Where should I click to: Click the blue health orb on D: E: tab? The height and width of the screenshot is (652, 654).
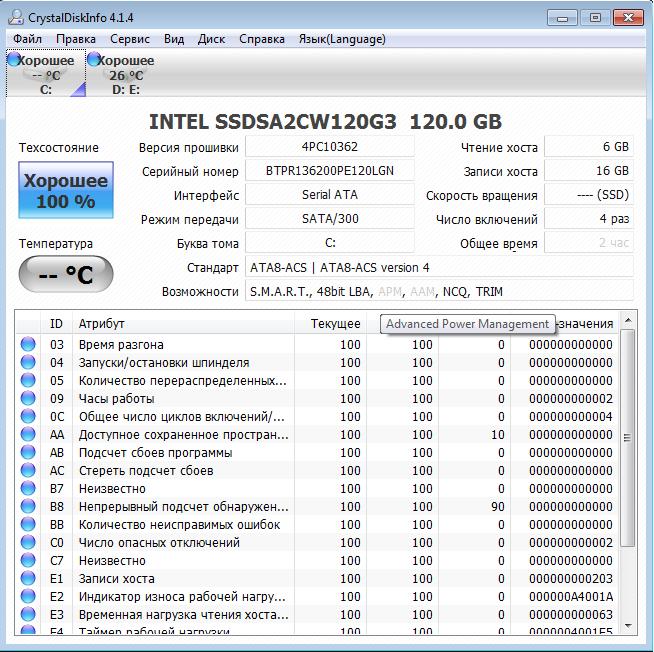[94, 59]
